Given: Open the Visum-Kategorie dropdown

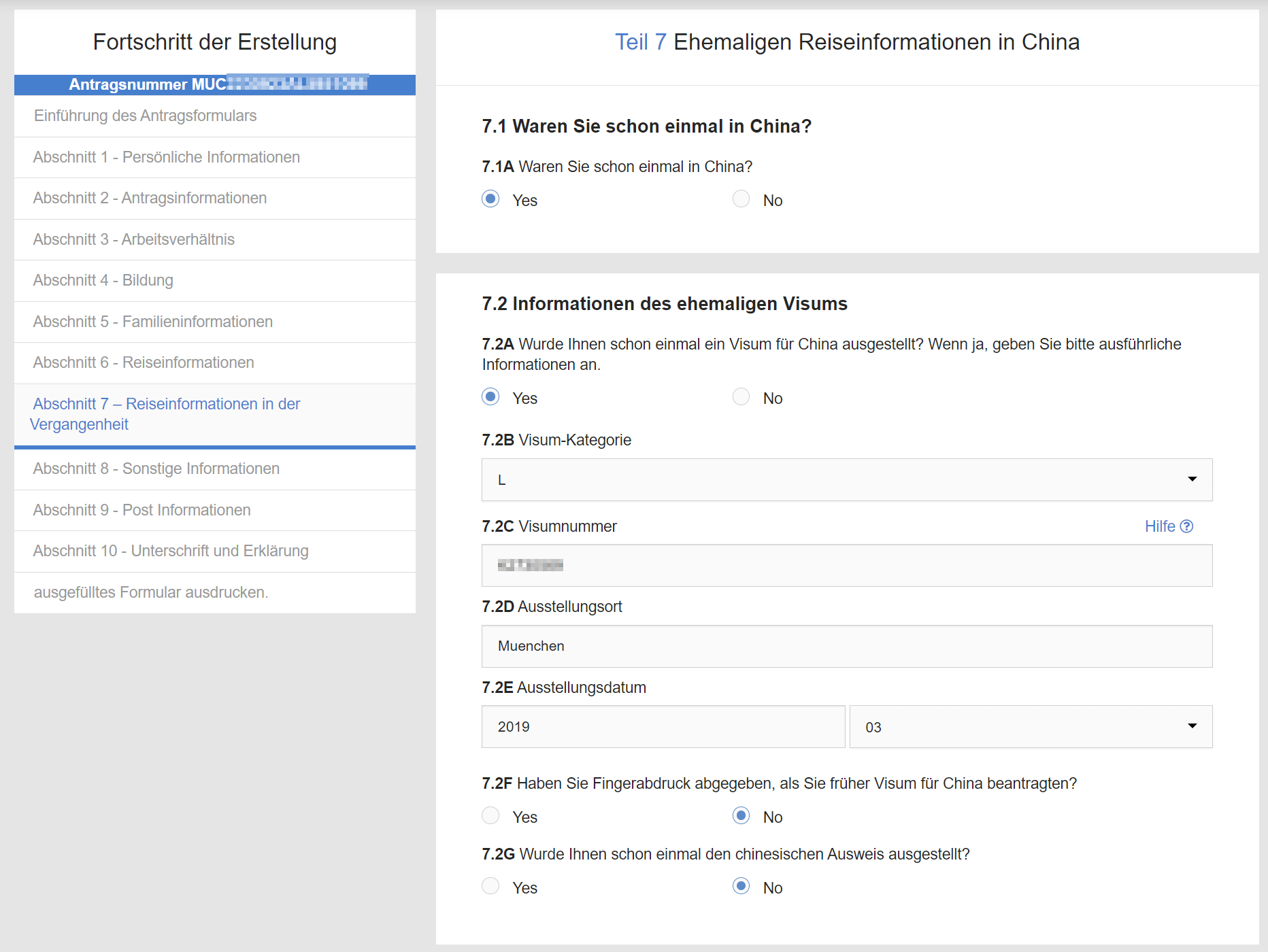Looking at the screenshot, I should pyautogui.click(x=846, y=480).
